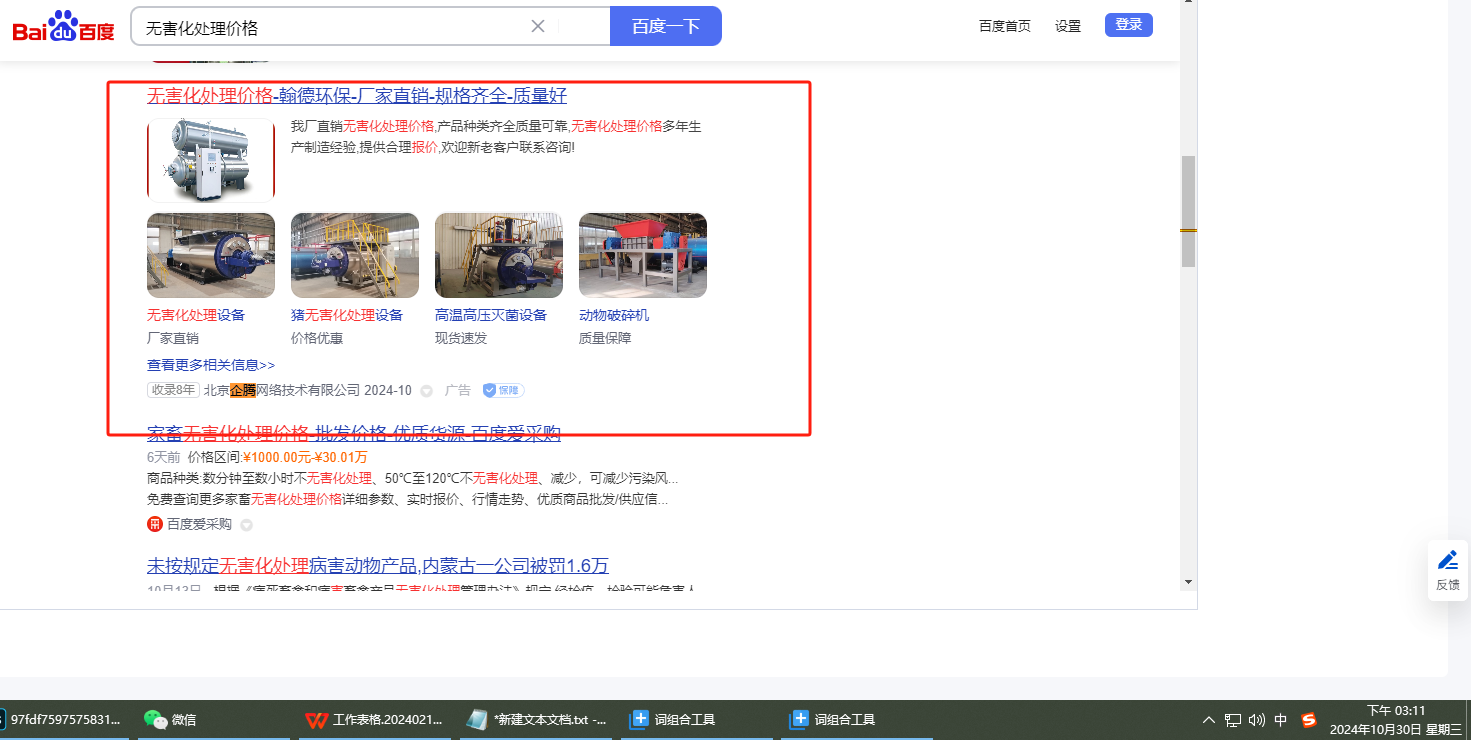Image resolution: width=1471 pixels, height=740 pixels.
Task: Toggle the 中 input language indicator
Action: pyautogui.click(x=1281, y=719)
